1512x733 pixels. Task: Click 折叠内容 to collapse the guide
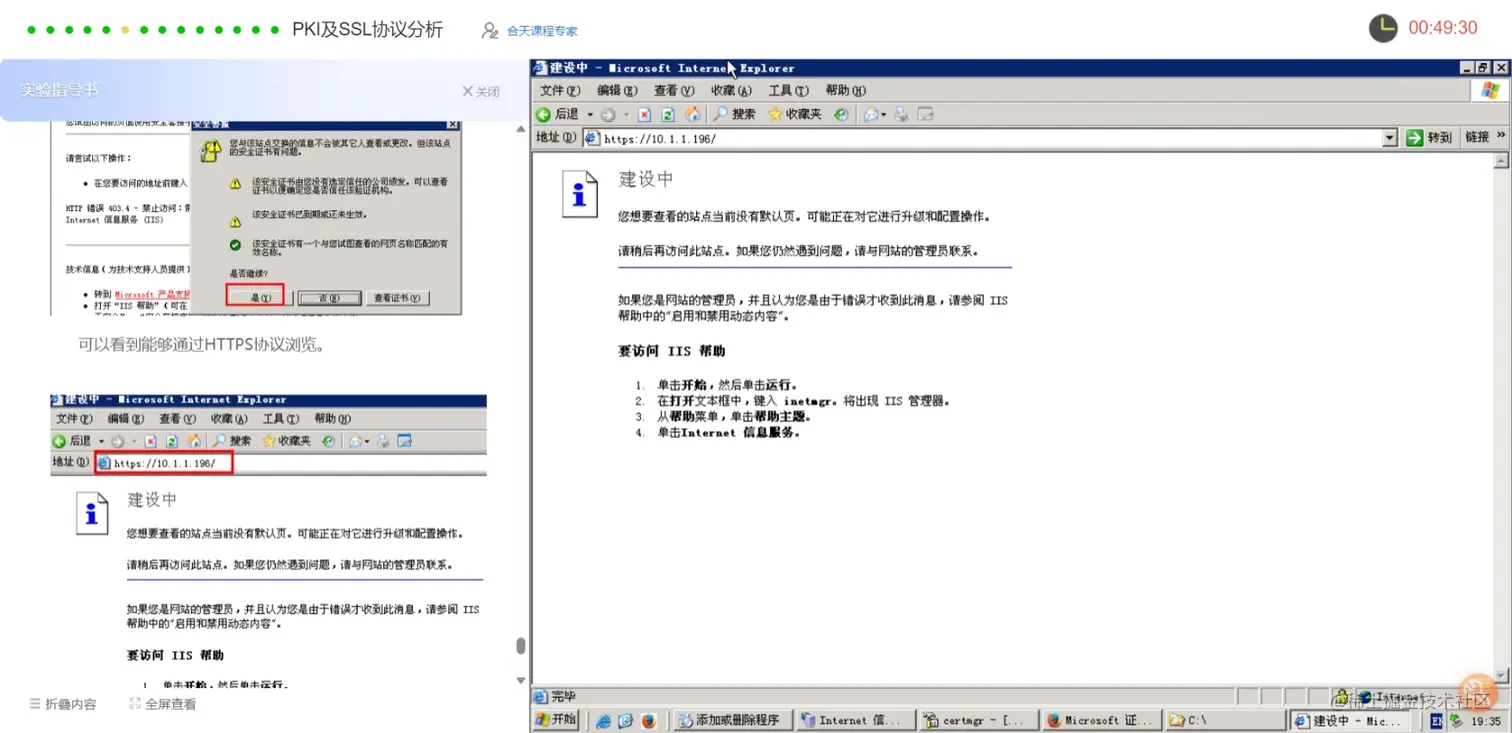pos(63,704)
